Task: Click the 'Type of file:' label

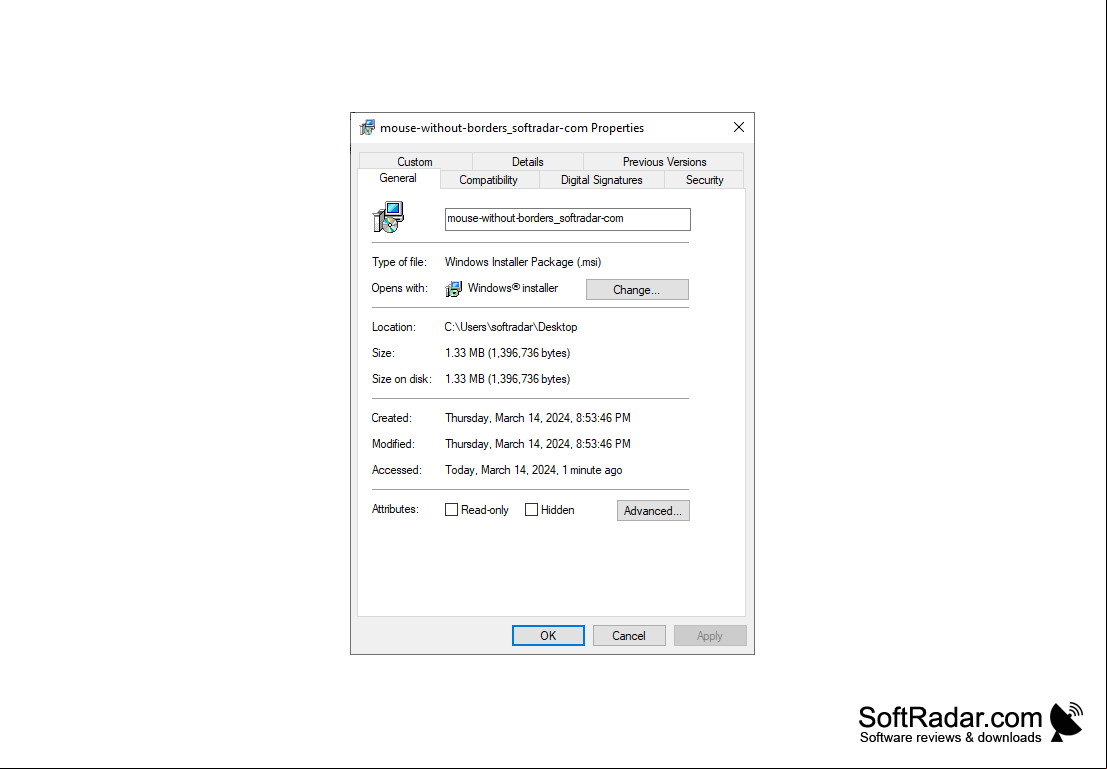Action: (x=400, y=262)
